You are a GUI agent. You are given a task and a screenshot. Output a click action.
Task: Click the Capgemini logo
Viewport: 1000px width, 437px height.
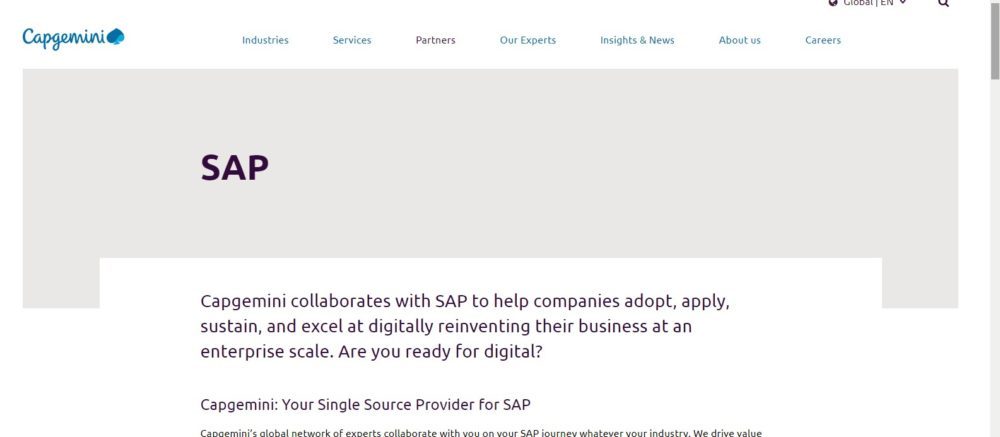73,38
